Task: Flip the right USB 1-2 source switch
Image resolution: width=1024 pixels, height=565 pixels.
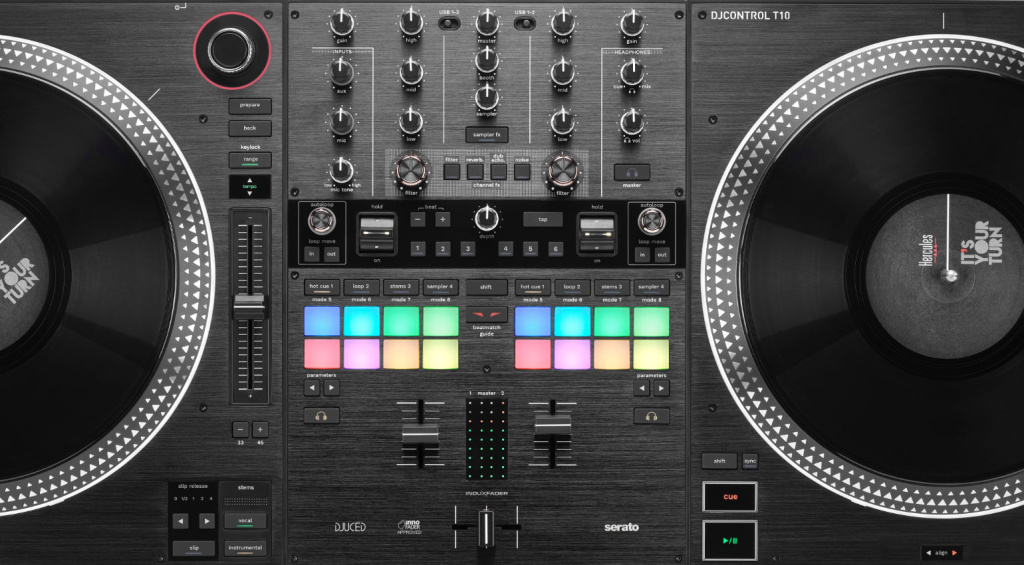Action: [524, 24]
